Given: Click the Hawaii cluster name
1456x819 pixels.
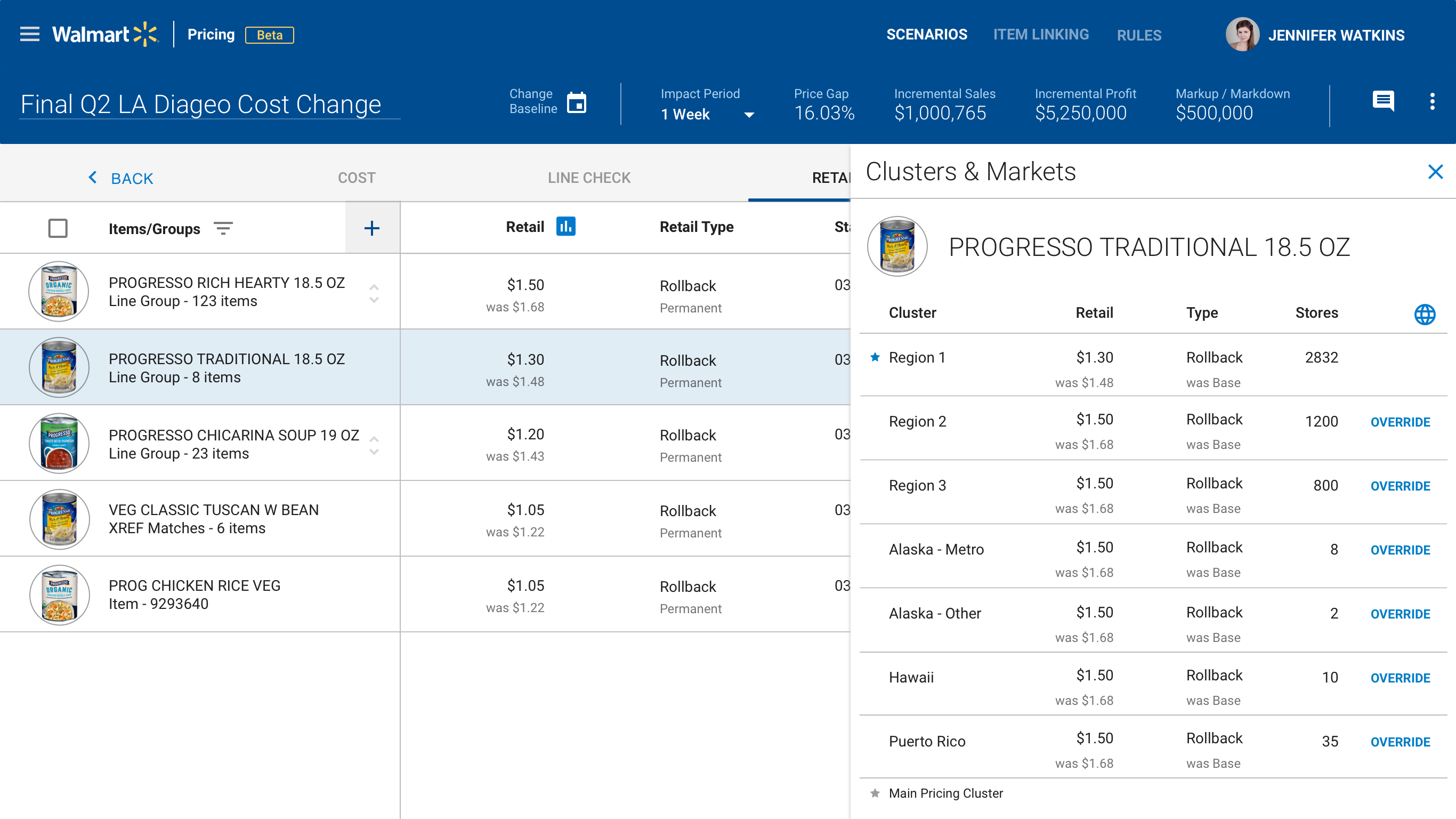Looking at the screenshot, I should (911, 678).
